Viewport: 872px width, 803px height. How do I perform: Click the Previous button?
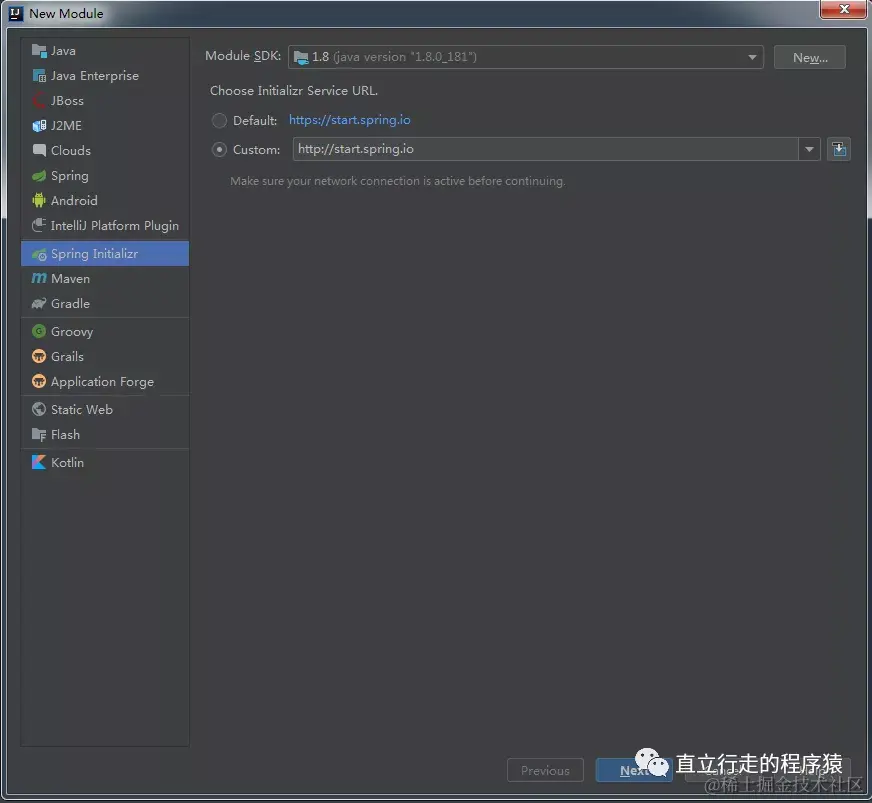click(x=545, y=770)
